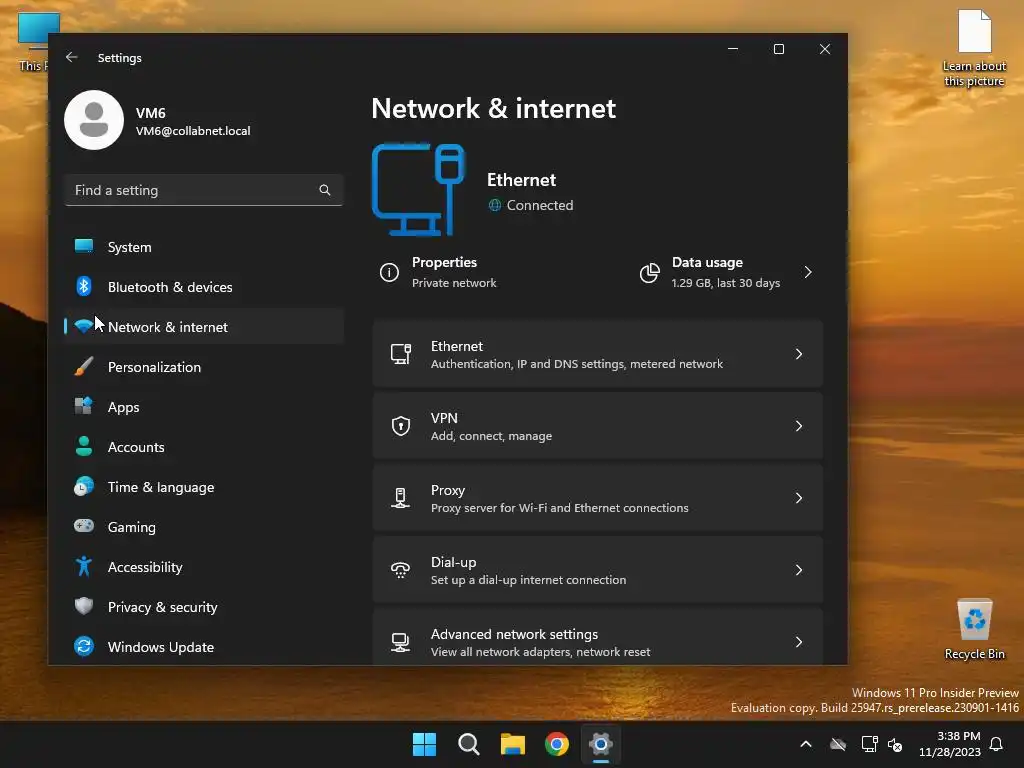Show hidden tray icons chevron
Viewport: 1024px width, 768px height.
click(806, 744)
